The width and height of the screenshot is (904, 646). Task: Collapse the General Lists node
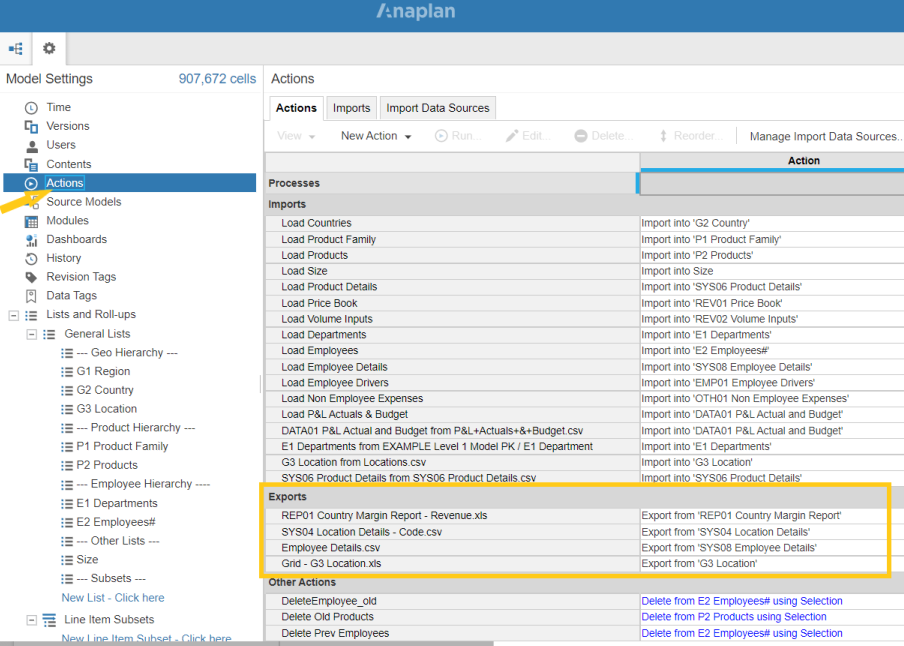coord(32,335)
